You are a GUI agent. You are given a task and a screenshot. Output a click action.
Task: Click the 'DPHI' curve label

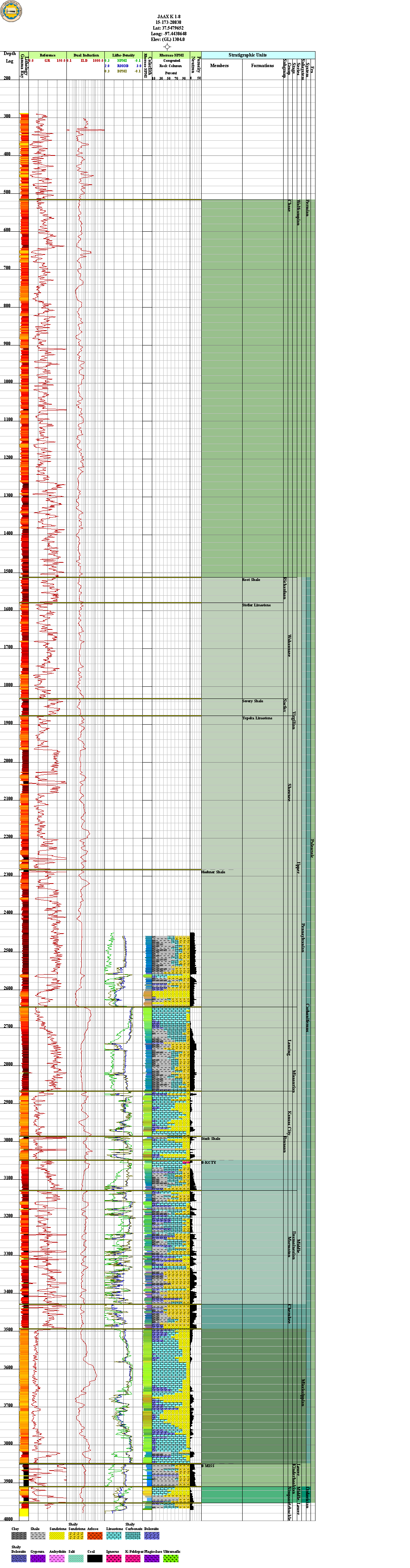(x=122, y=71)
